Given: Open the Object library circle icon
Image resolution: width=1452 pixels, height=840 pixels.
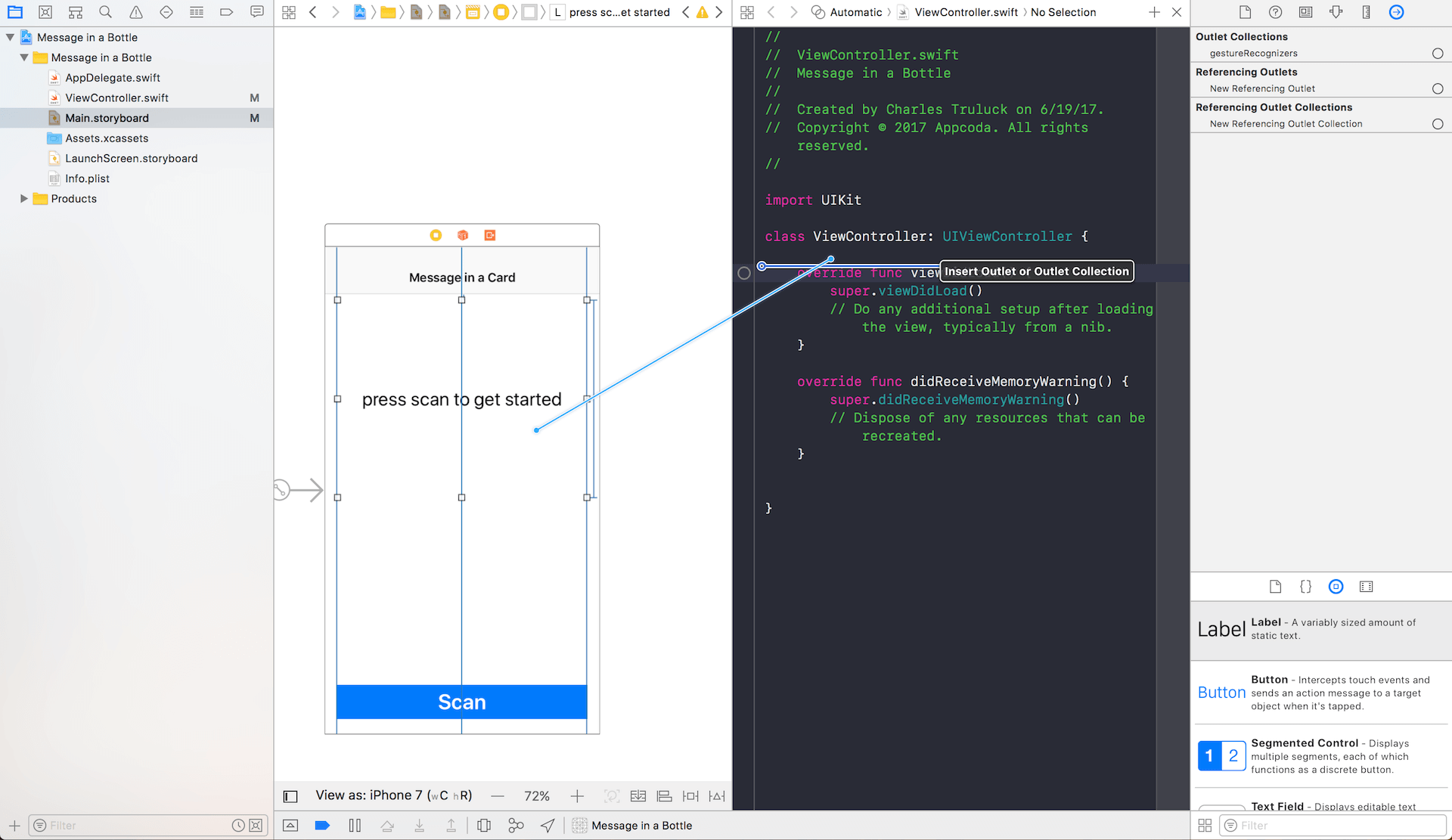Looking at the screenshot, I should [1336, 587].
